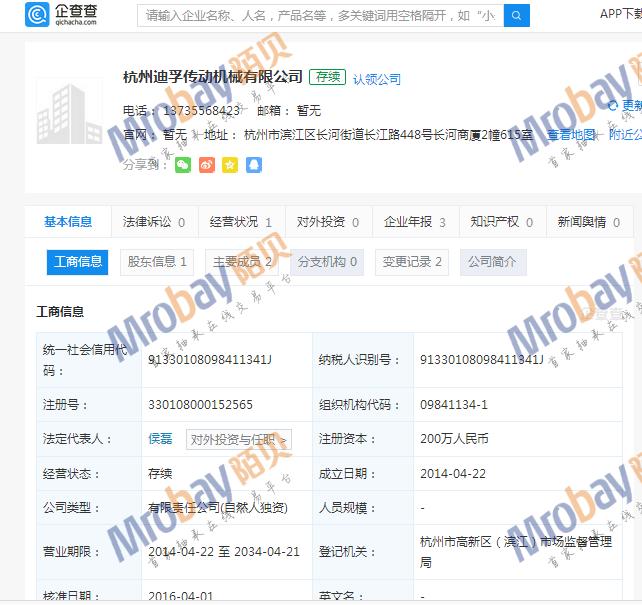642x605 pixels.
Task: Share via the red Weibo icon
Action: point(206,165)
